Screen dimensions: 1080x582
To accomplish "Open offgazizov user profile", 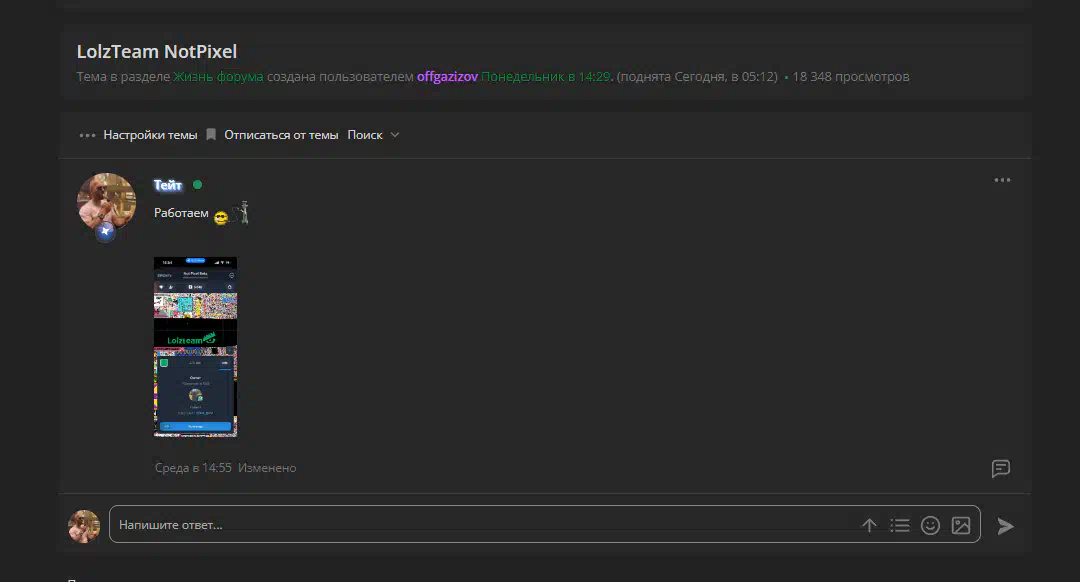I will pyautogui.click(x=447, y=76).
